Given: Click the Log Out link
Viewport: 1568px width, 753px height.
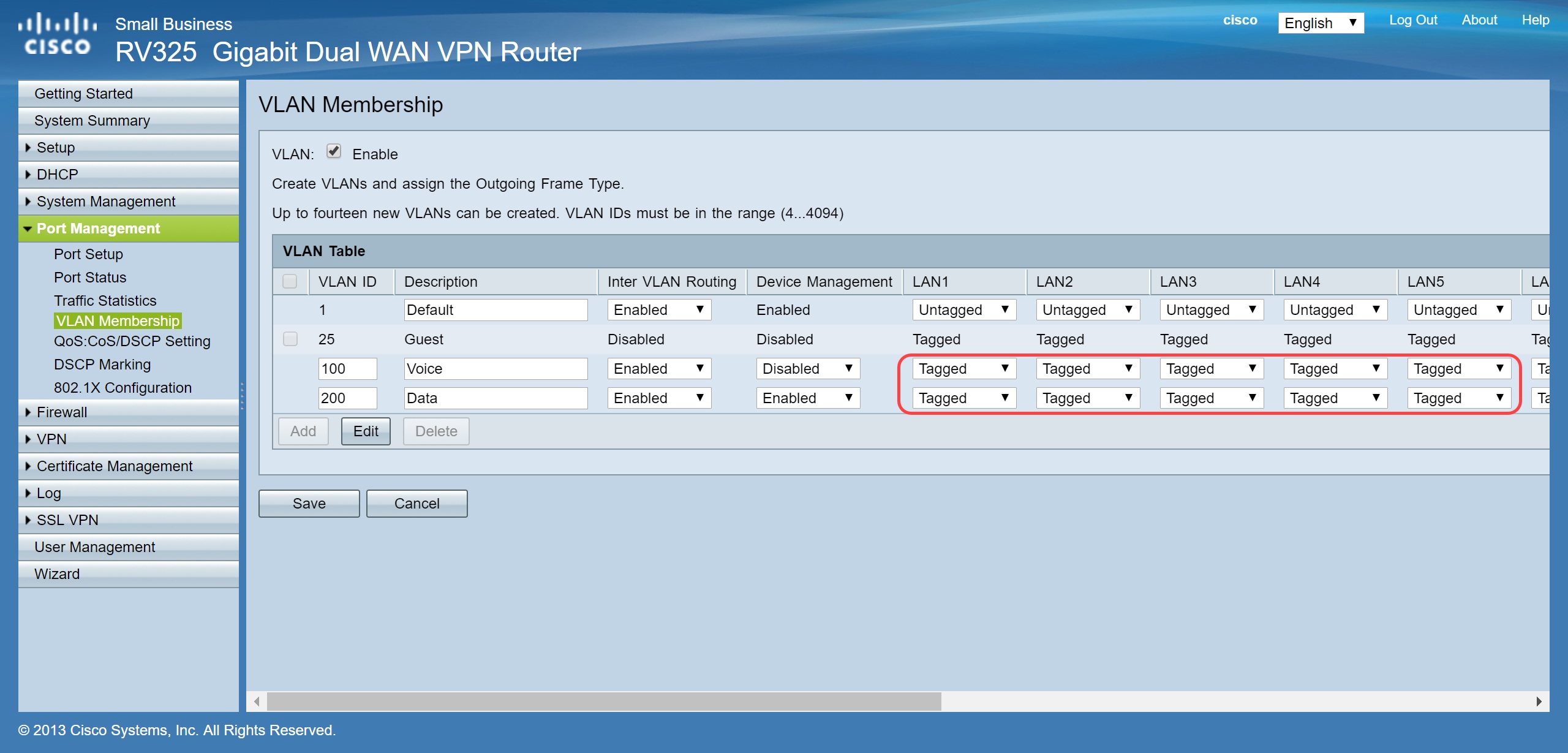Looking at the screenshot, I should (x=1412, y=20).
